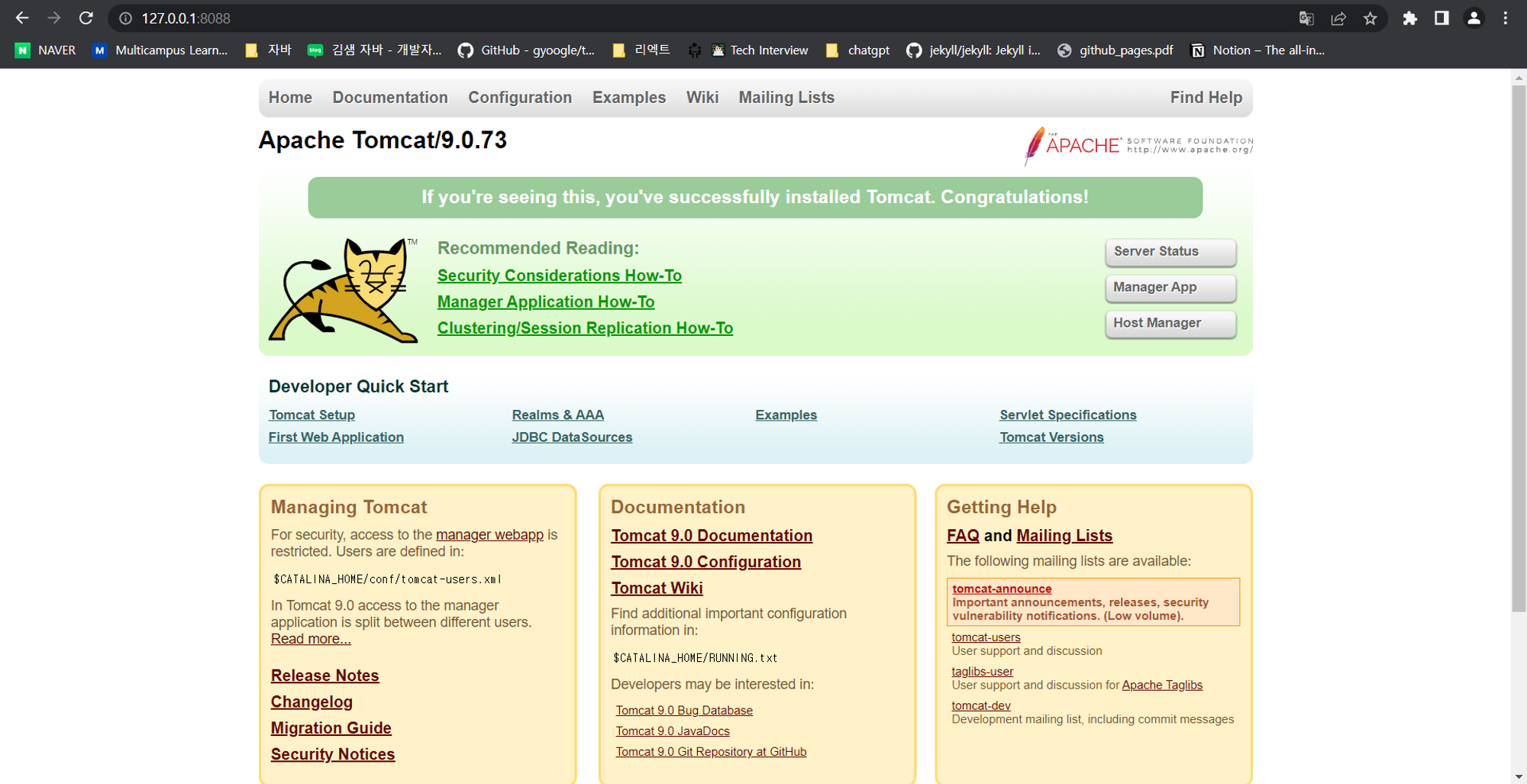
Task: Open the Security Notices link
Action: 333,754
